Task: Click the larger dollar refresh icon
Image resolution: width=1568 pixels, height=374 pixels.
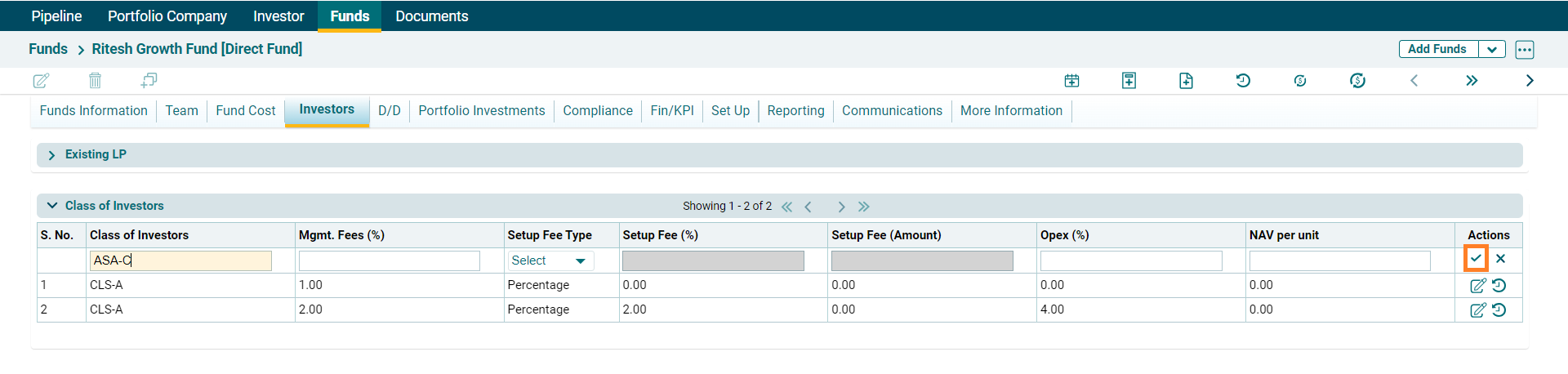Action: 1357,80
